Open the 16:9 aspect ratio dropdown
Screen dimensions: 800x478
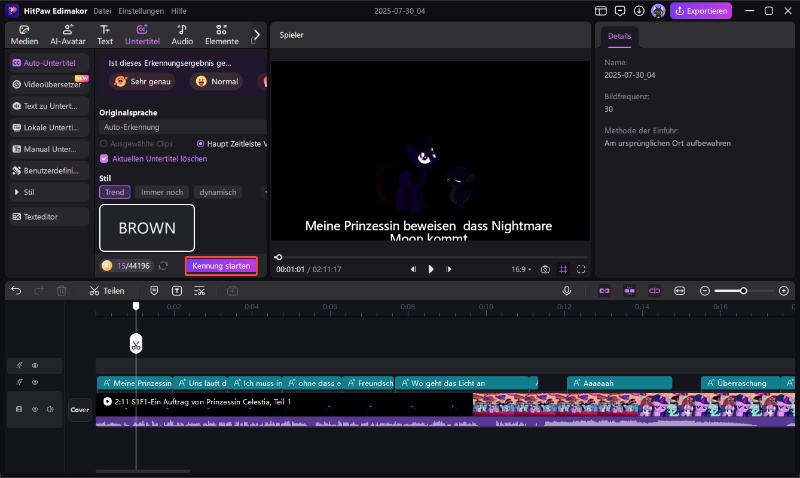pos(521,269)
